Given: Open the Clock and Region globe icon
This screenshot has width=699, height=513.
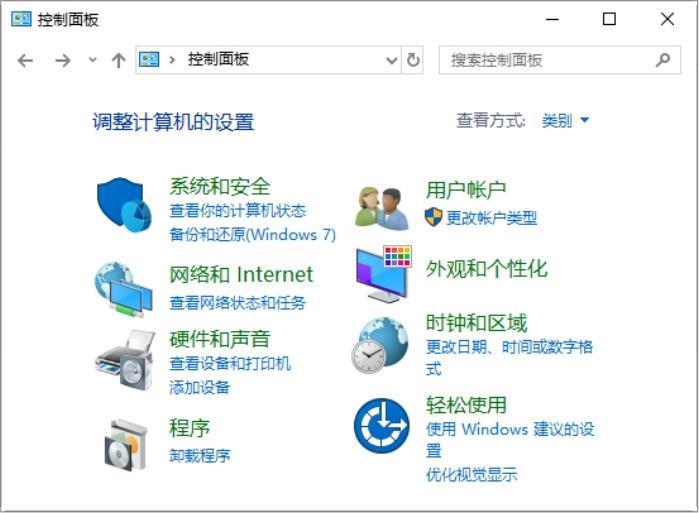Looking at the screenshot, I should click(380, 345).
